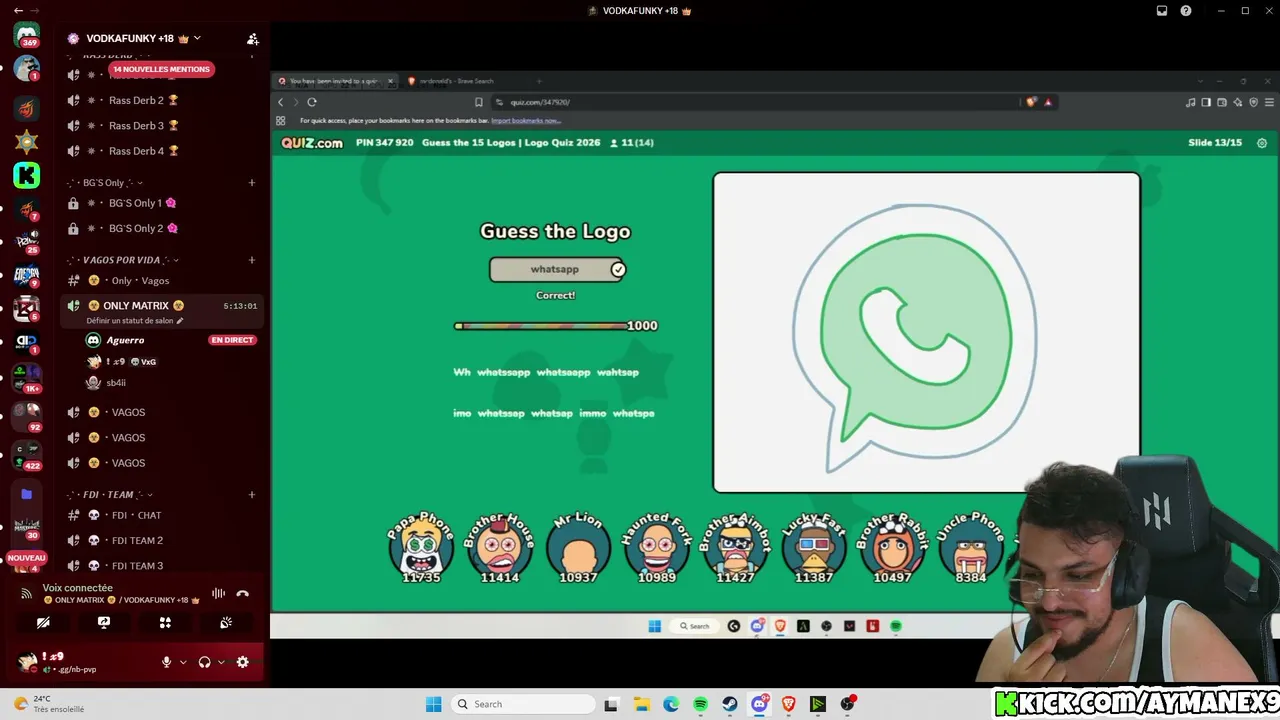Open VODKAFUNKY +18 server dropdown menu
This screenshot has height=720, width=1280.
pos(197,38)
